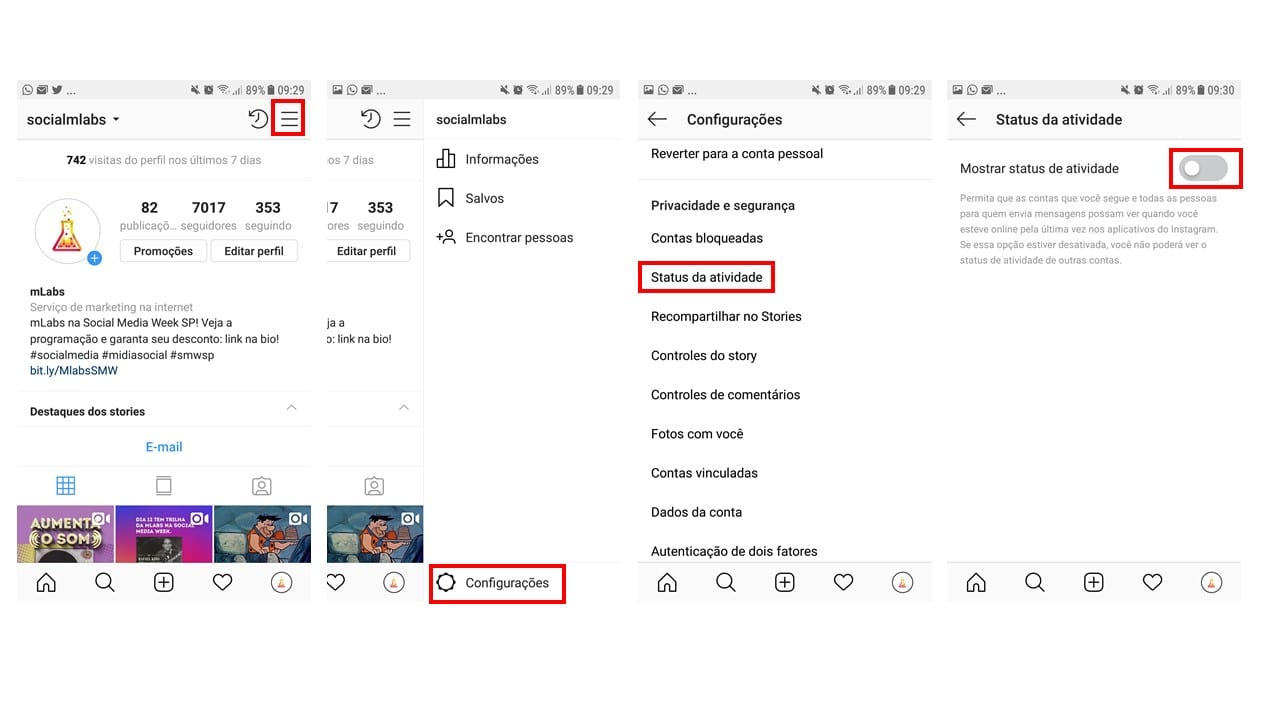Click Editar perfil next to Promoções
Viewport: 1280px width, 720px height.
point(254,251)
